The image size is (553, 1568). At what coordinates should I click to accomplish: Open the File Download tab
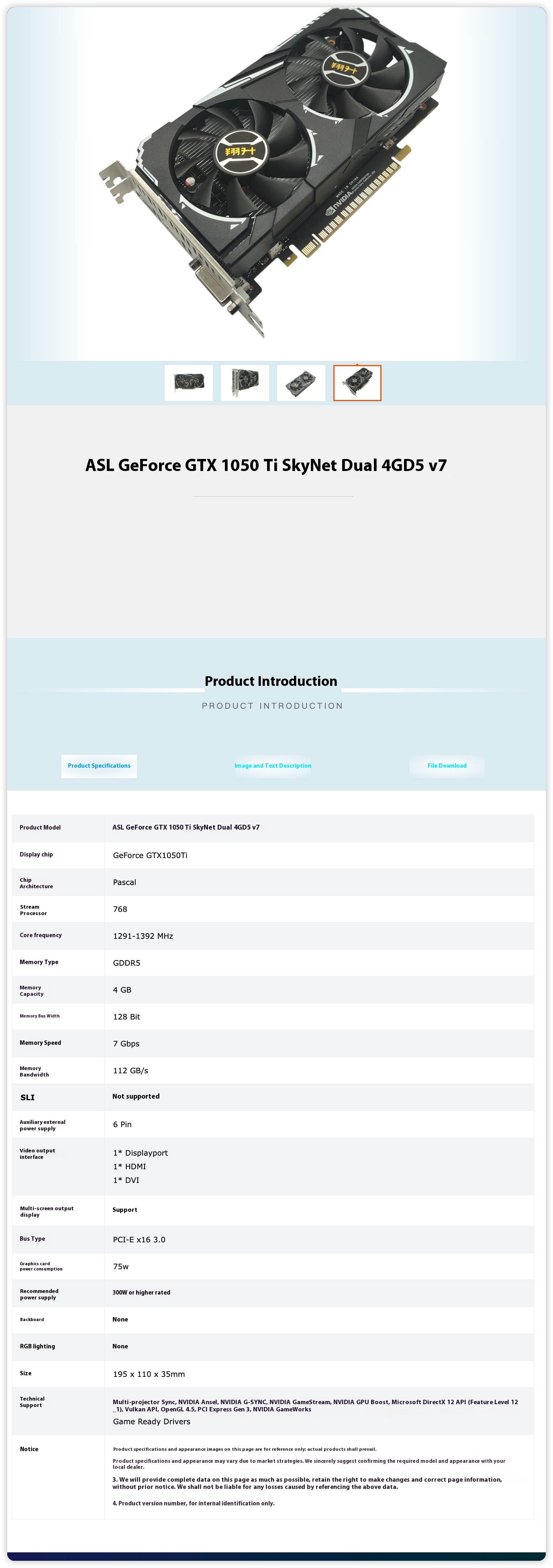click(x=447, y=766)
